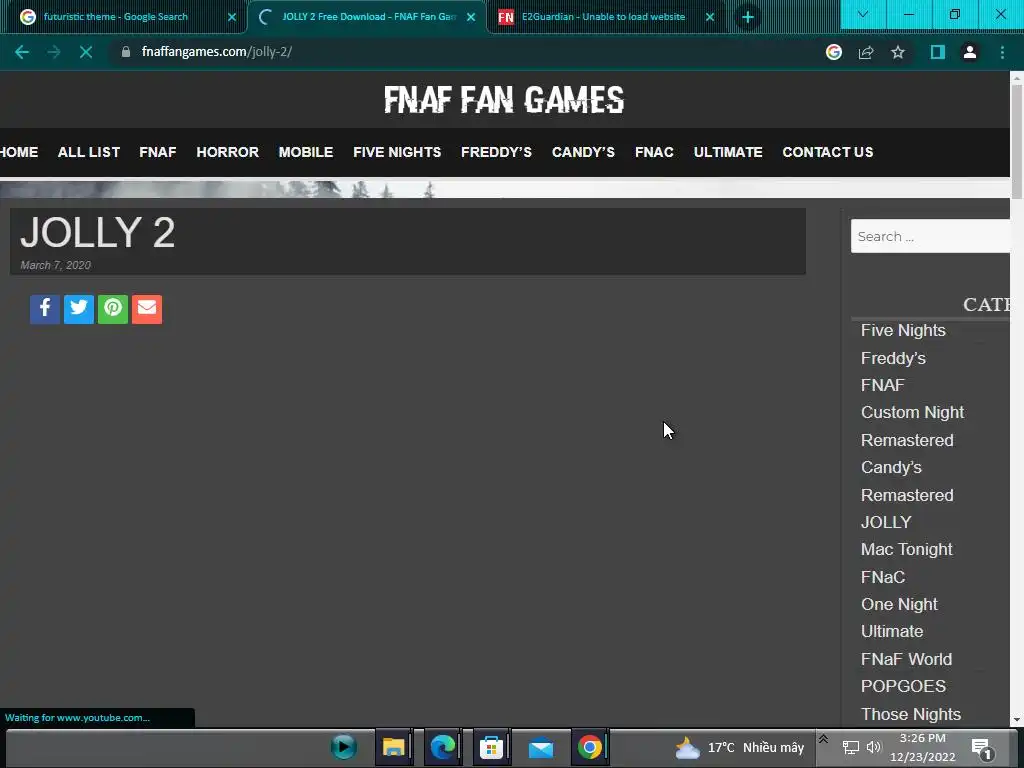
Task: Share on Twitter icon
Action: tap(79, 309)
